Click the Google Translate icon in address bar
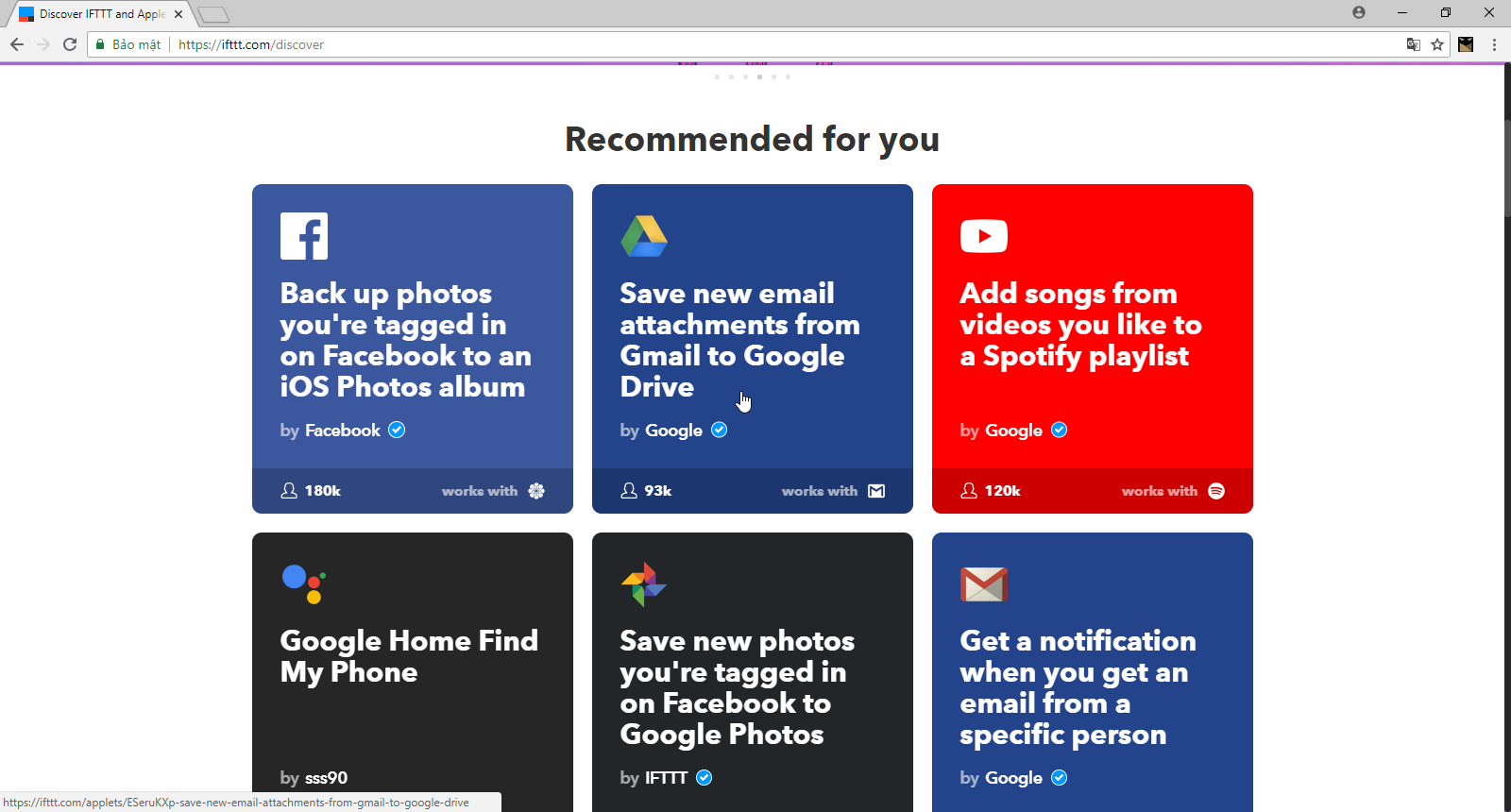Image resolution: width=1511 pixels, height=812 pixels. (x=1414, y=44)
